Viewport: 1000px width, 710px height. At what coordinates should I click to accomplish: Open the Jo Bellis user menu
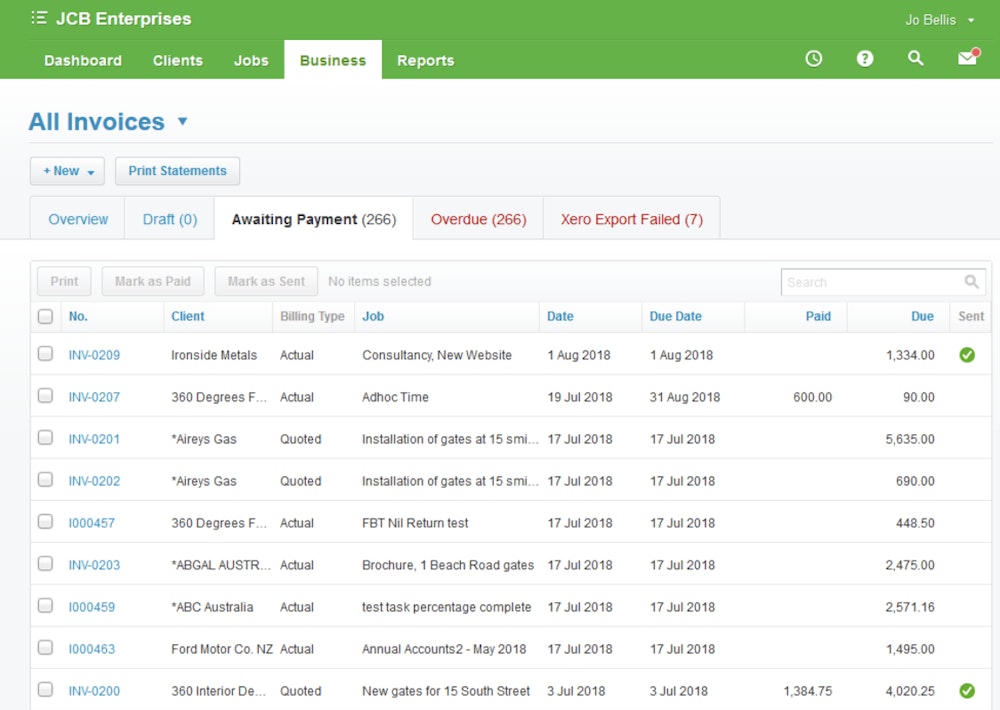tap(939, 20)
